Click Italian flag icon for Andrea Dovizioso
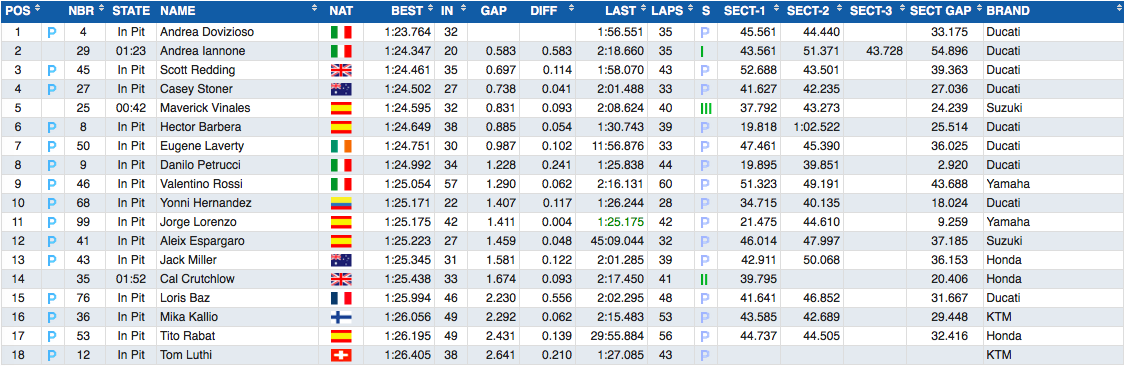Viewport: 1124px width, 366px height. coord(341,32)
